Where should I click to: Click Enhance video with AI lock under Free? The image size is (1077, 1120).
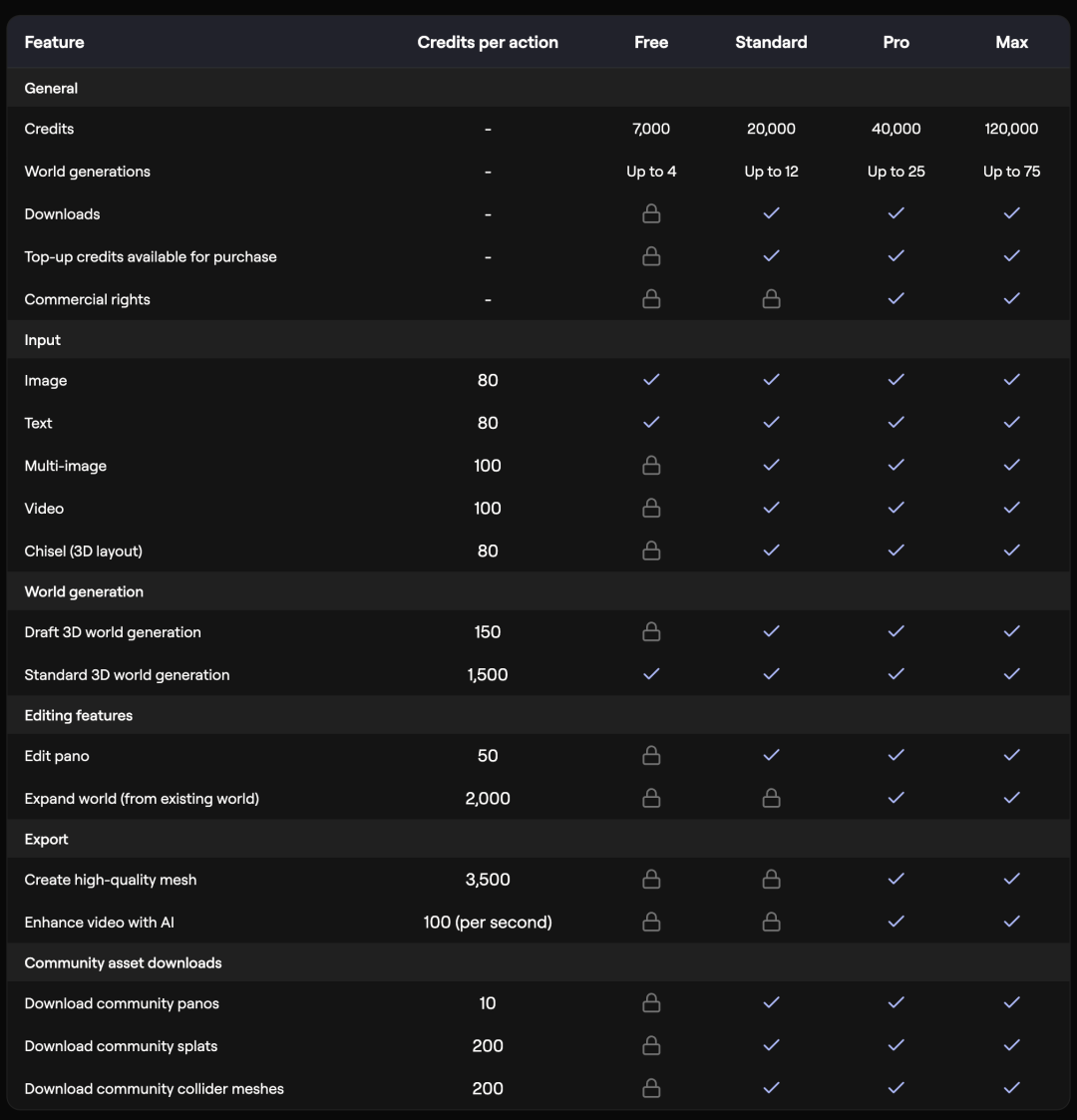point(651,923)
